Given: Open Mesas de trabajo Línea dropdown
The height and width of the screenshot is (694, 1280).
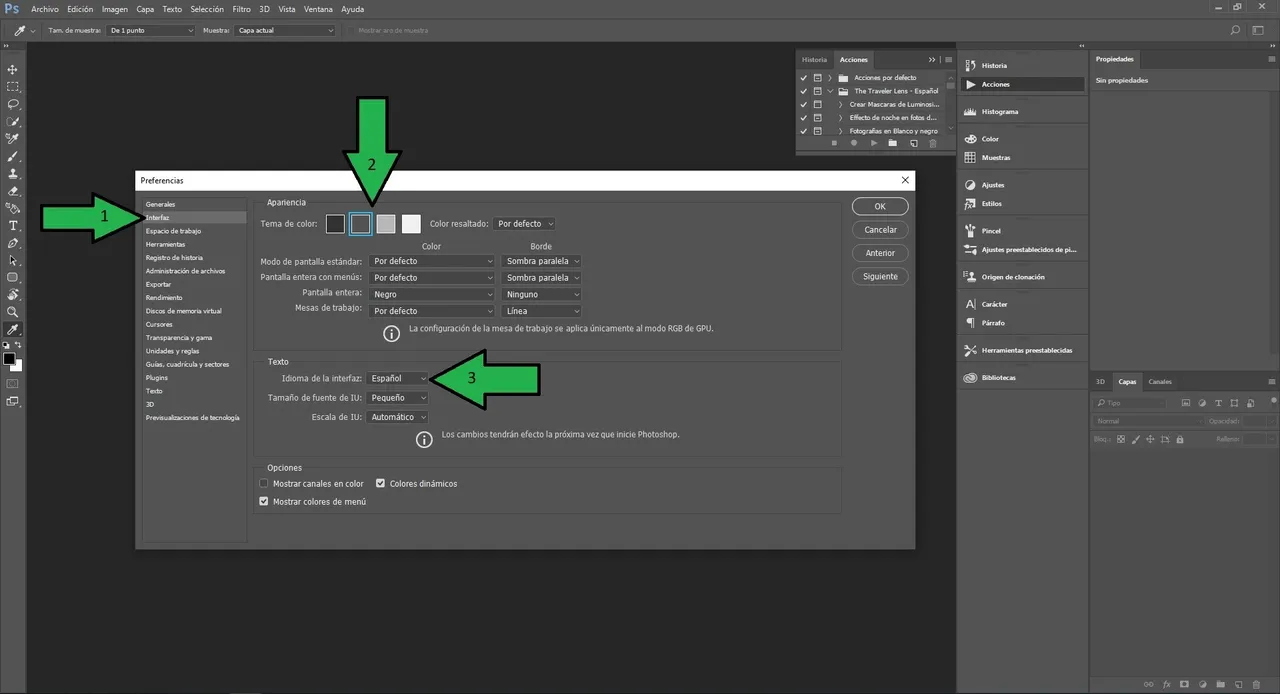Looking at the screenshot, I should point(542,311).
